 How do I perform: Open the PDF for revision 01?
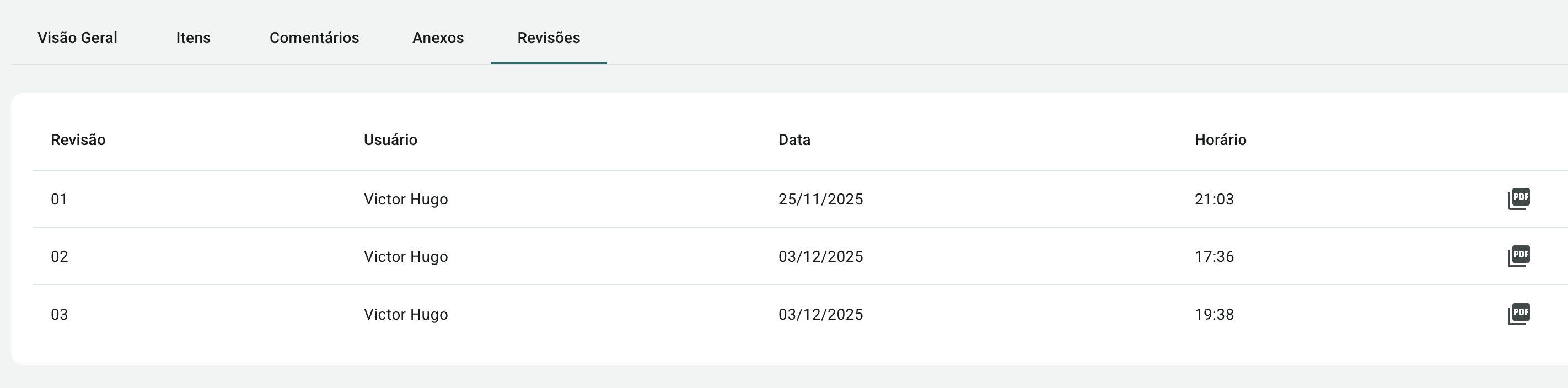[x=1518, y=199]
